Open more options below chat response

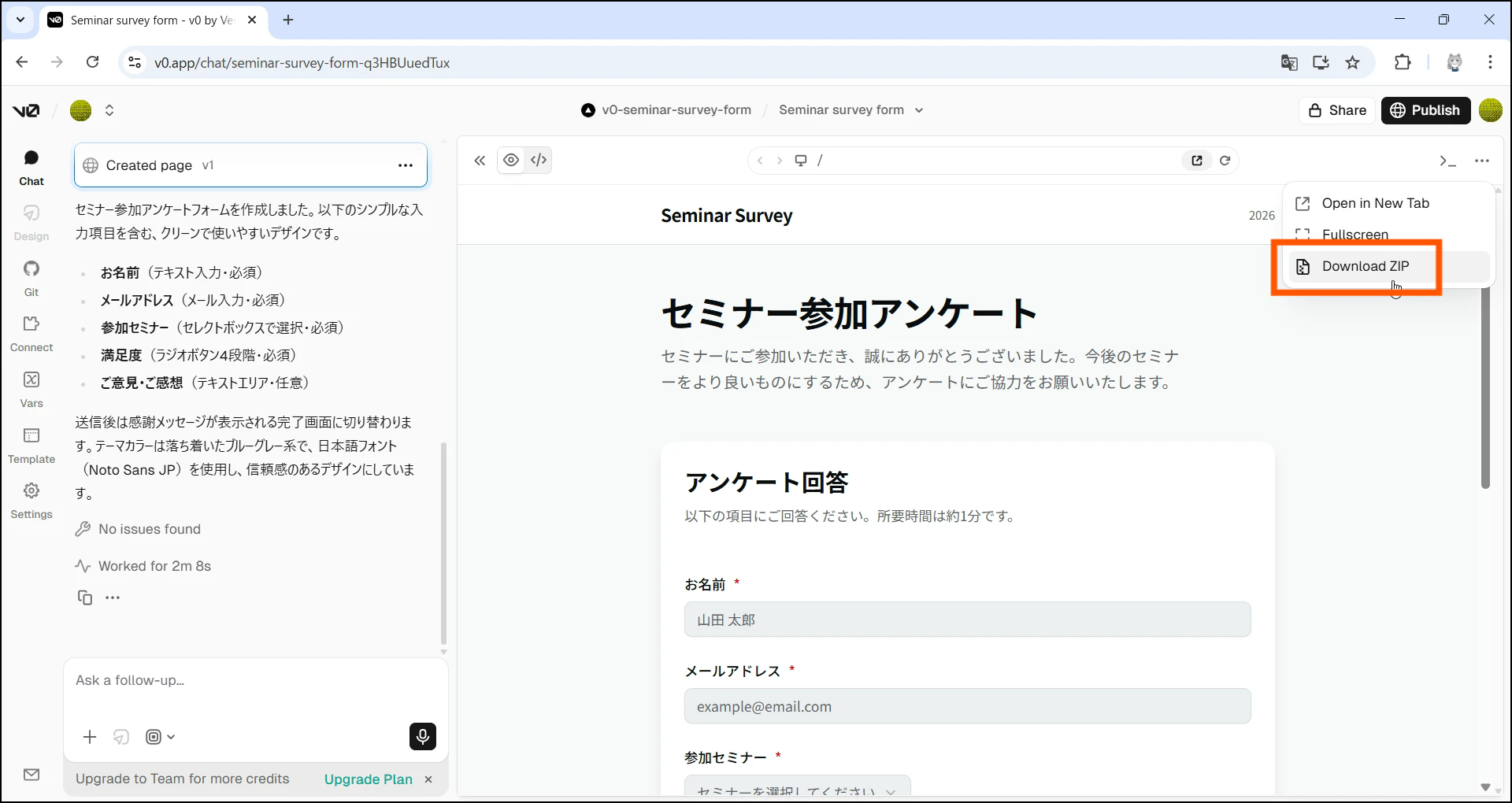[x=113, y=598]
